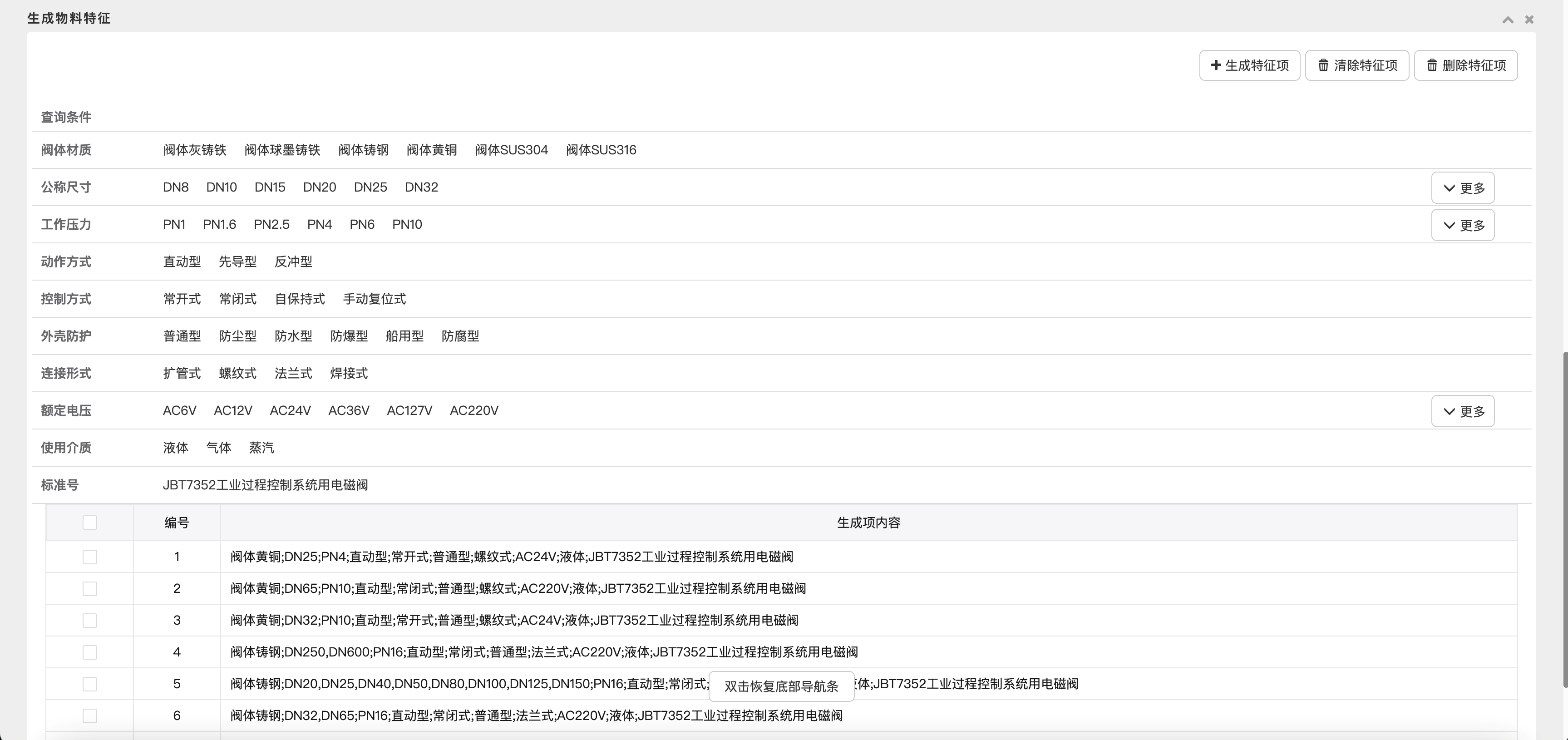Expand more options for 公称尺寸
The width and height of the screenshot is (1568, 740).
[x=1463, y=188]
